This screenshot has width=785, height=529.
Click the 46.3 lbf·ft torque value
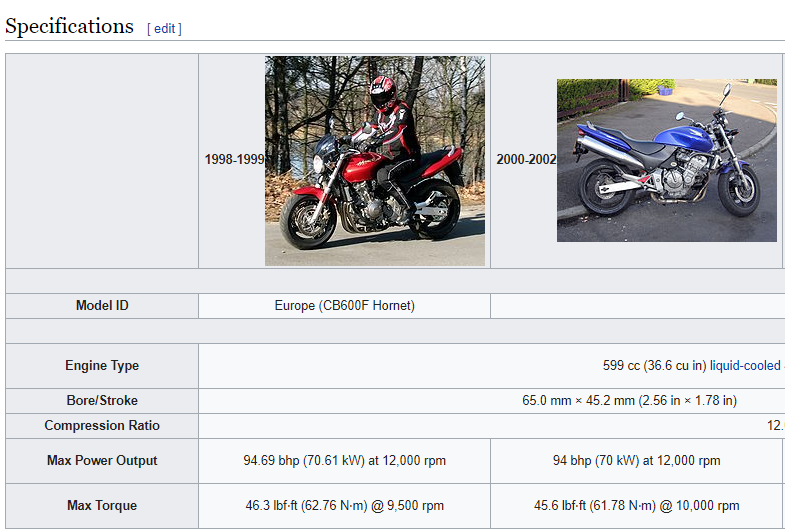coord(344,506)
